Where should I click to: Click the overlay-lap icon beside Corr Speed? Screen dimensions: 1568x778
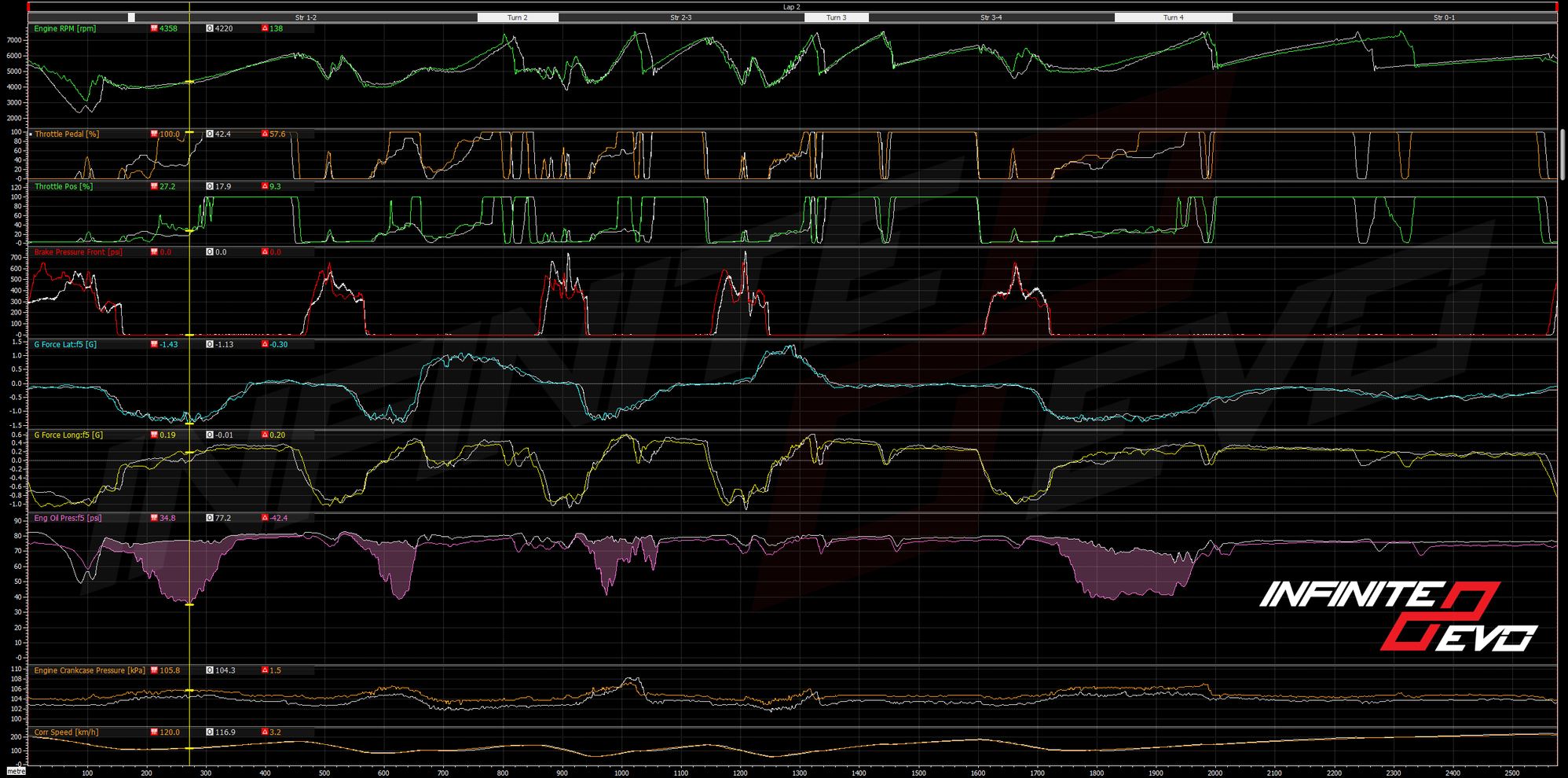pos(210,732)
